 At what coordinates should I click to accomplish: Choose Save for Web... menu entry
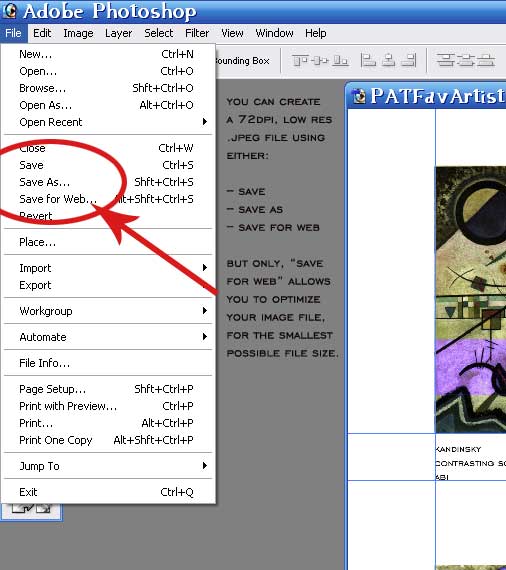(x=108, y=199)
